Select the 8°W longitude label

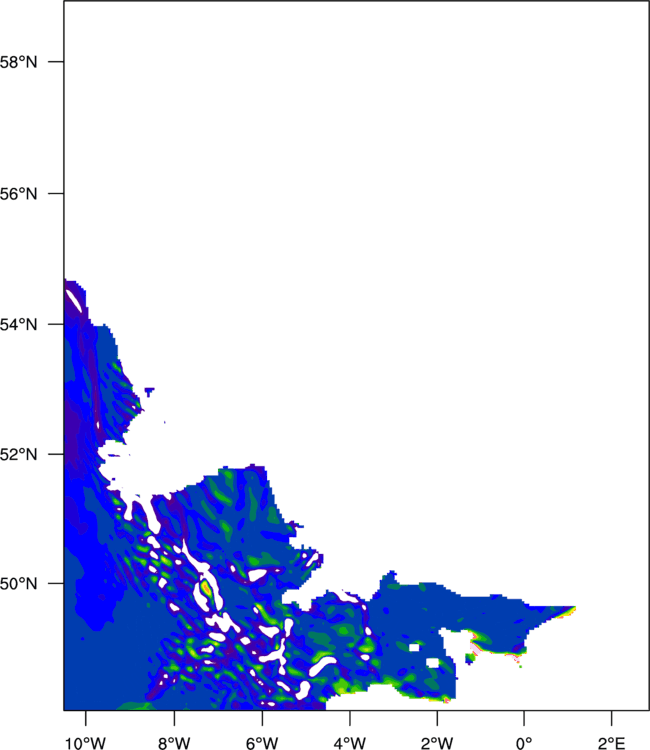174,743
